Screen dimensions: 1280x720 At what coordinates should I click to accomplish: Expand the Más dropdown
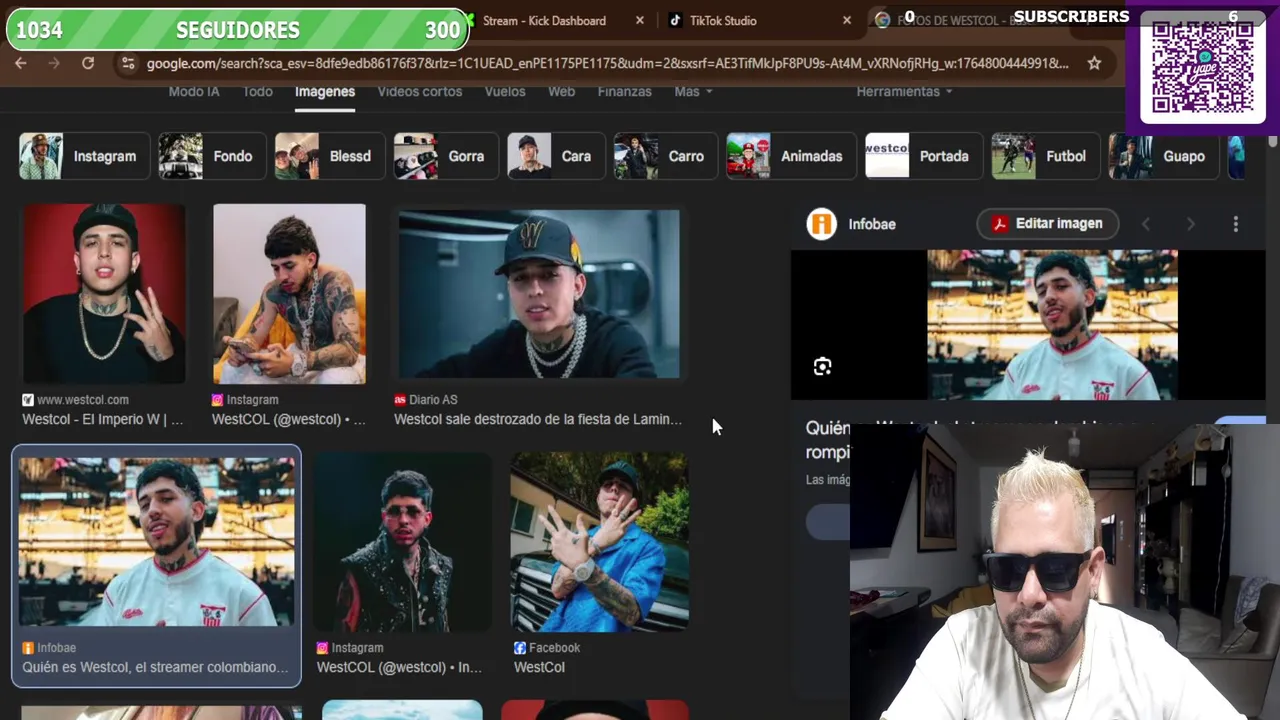(693, 91)
